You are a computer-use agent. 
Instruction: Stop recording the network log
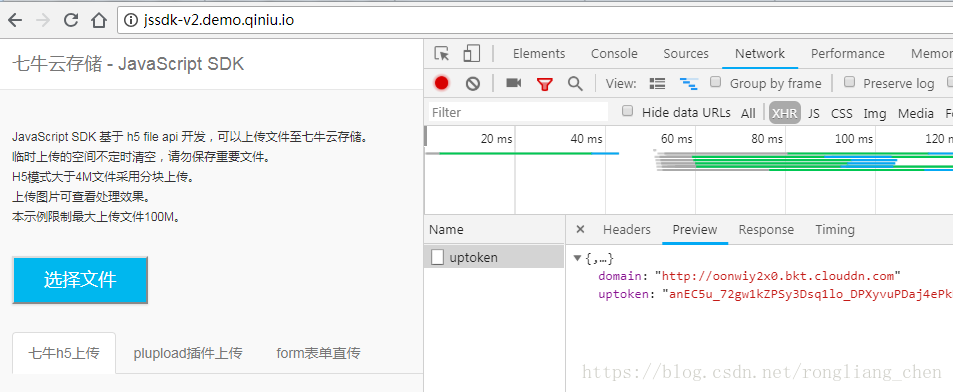(x=442, y=83)
